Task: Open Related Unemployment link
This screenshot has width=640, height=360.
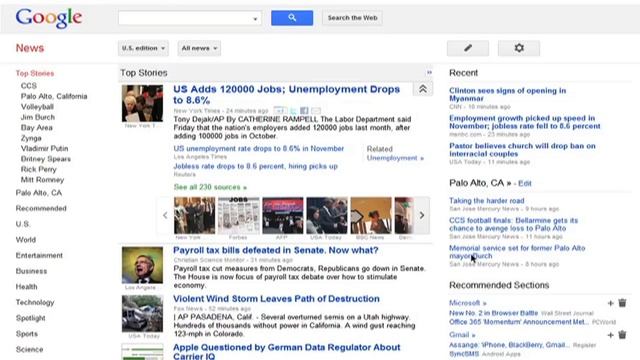Action: [395, 158]
